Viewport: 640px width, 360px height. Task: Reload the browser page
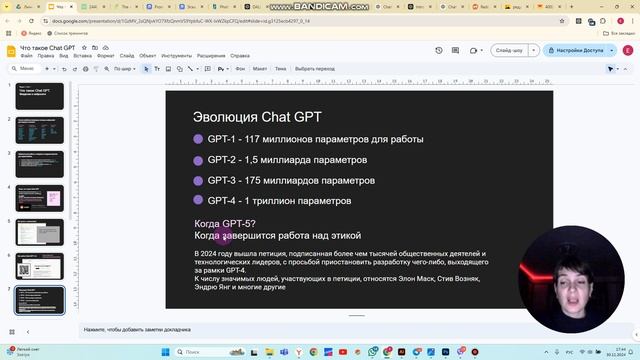coord(31,21)
